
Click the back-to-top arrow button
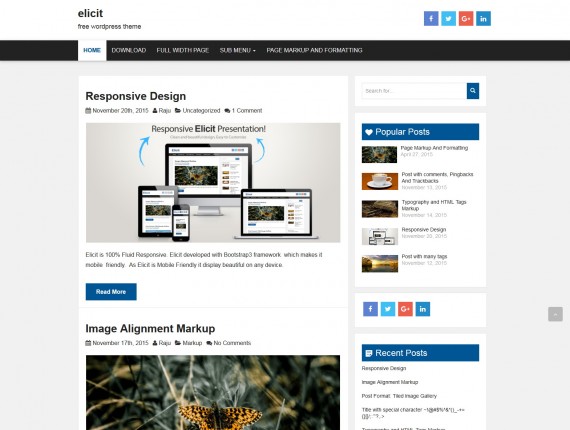pos(555,314)
